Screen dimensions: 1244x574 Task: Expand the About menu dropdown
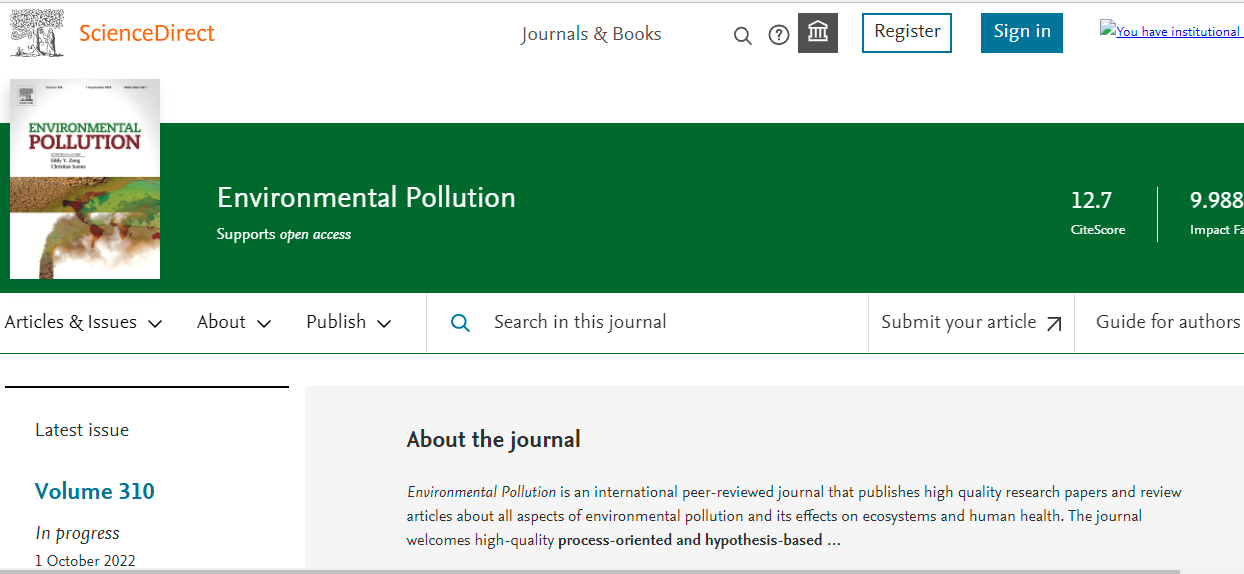click(x=234, y=322)
